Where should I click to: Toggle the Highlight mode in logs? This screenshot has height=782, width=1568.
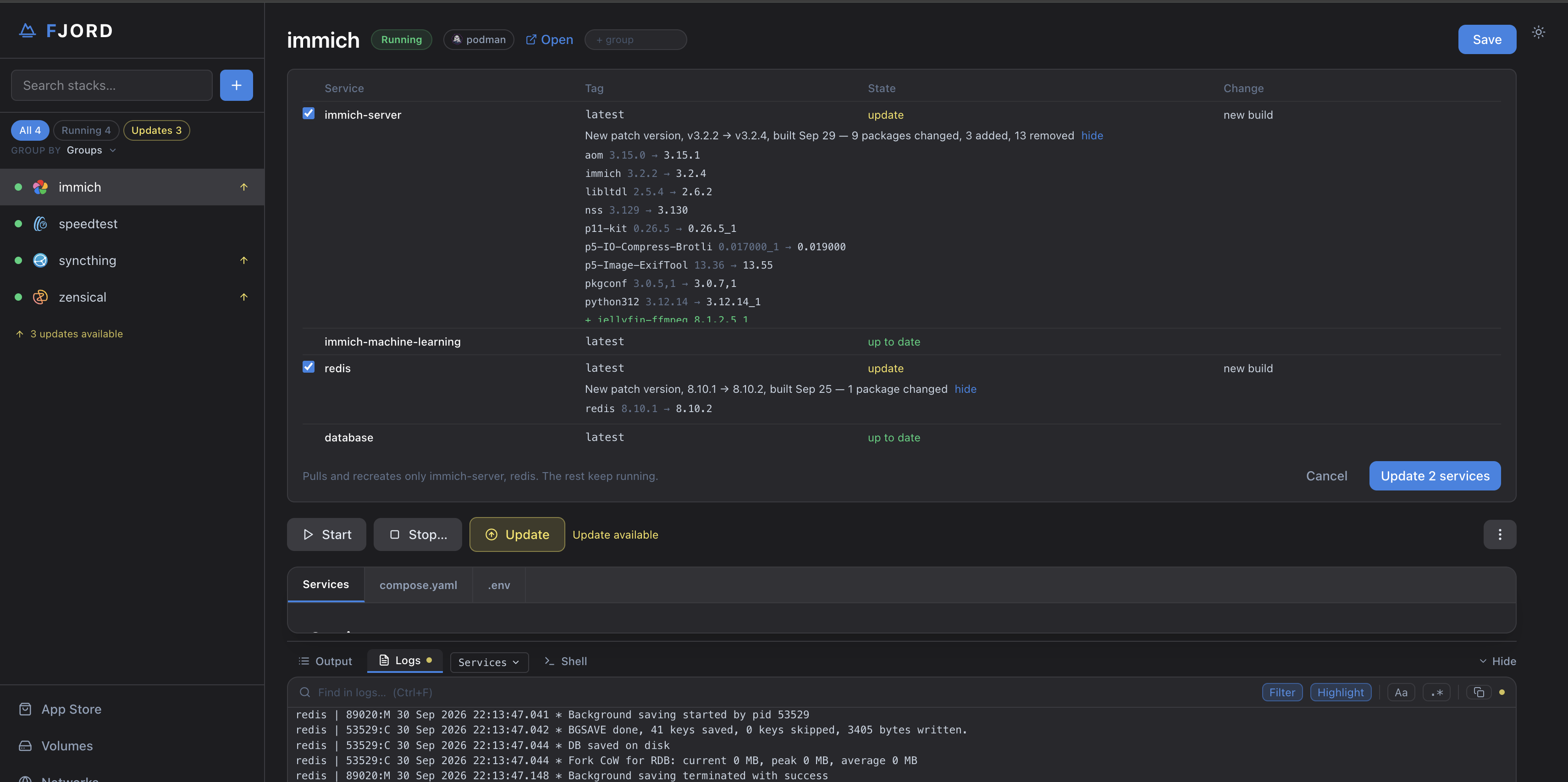(x=1340, y=692)
